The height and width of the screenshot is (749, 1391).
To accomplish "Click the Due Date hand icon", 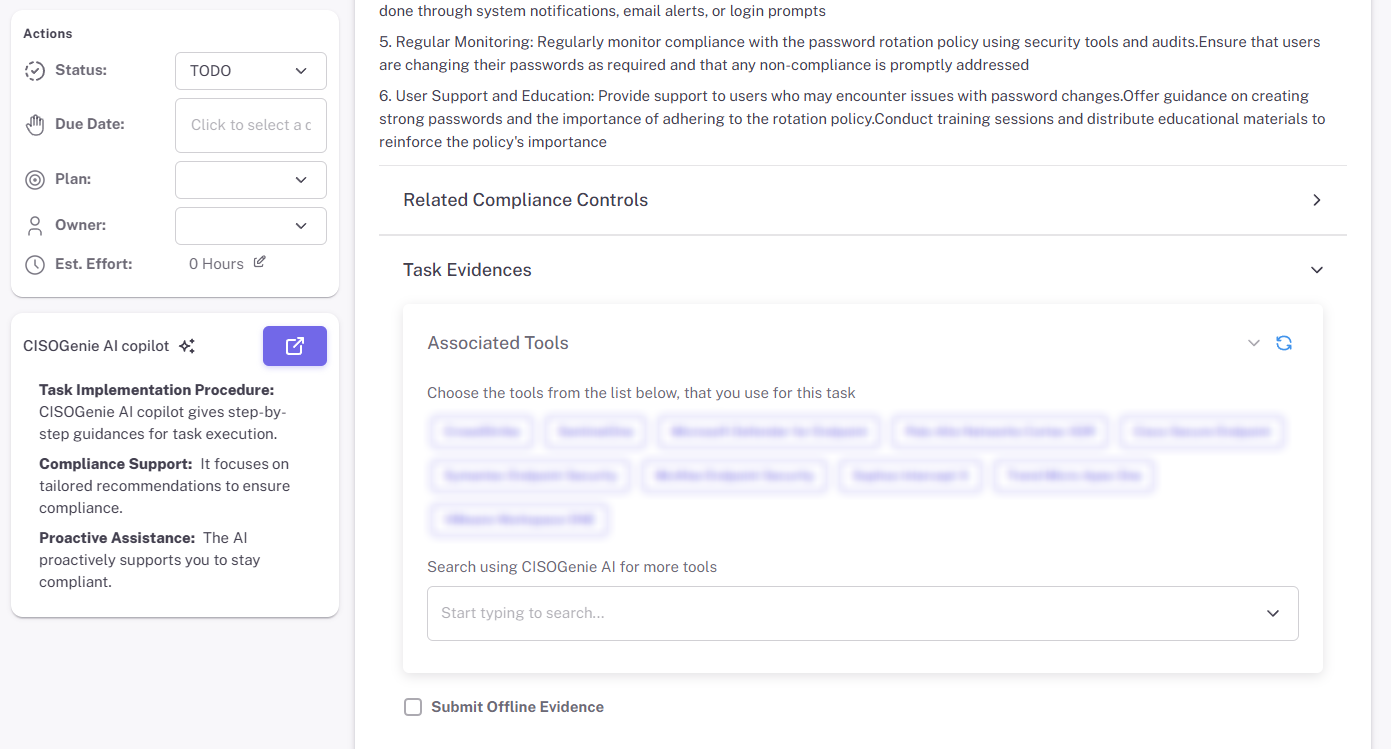I will click(35, 125).
